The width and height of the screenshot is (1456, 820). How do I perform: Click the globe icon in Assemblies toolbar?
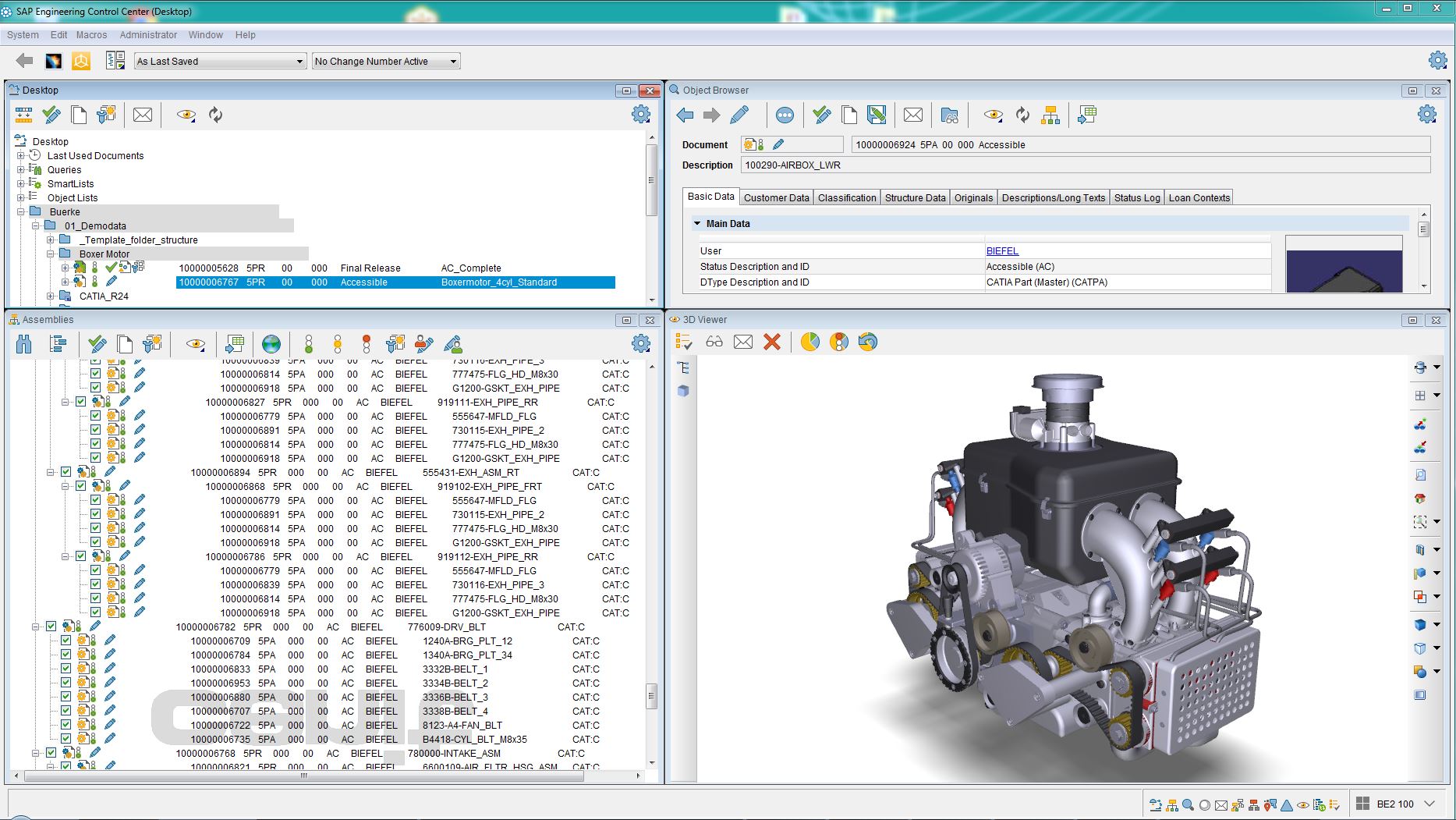271,344
